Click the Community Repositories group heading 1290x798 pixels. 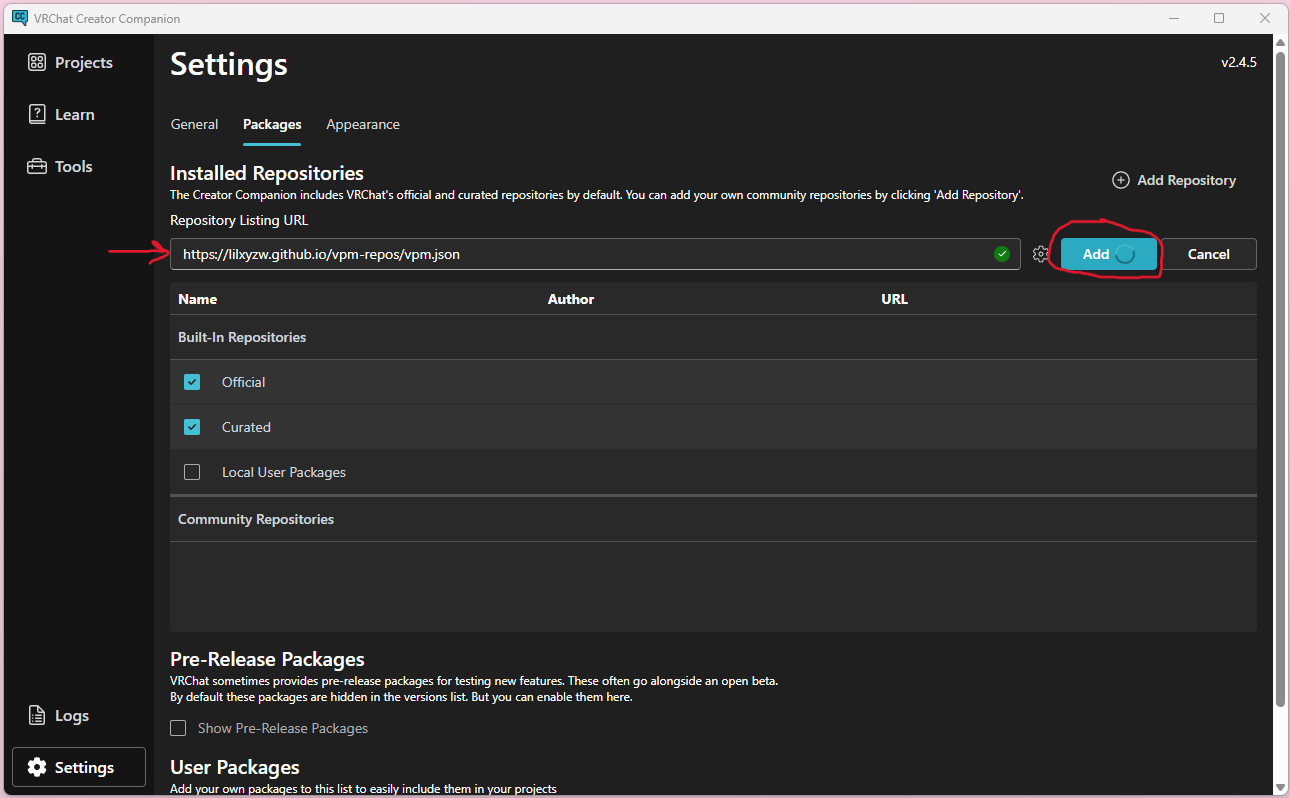click(x=256, y=519)
